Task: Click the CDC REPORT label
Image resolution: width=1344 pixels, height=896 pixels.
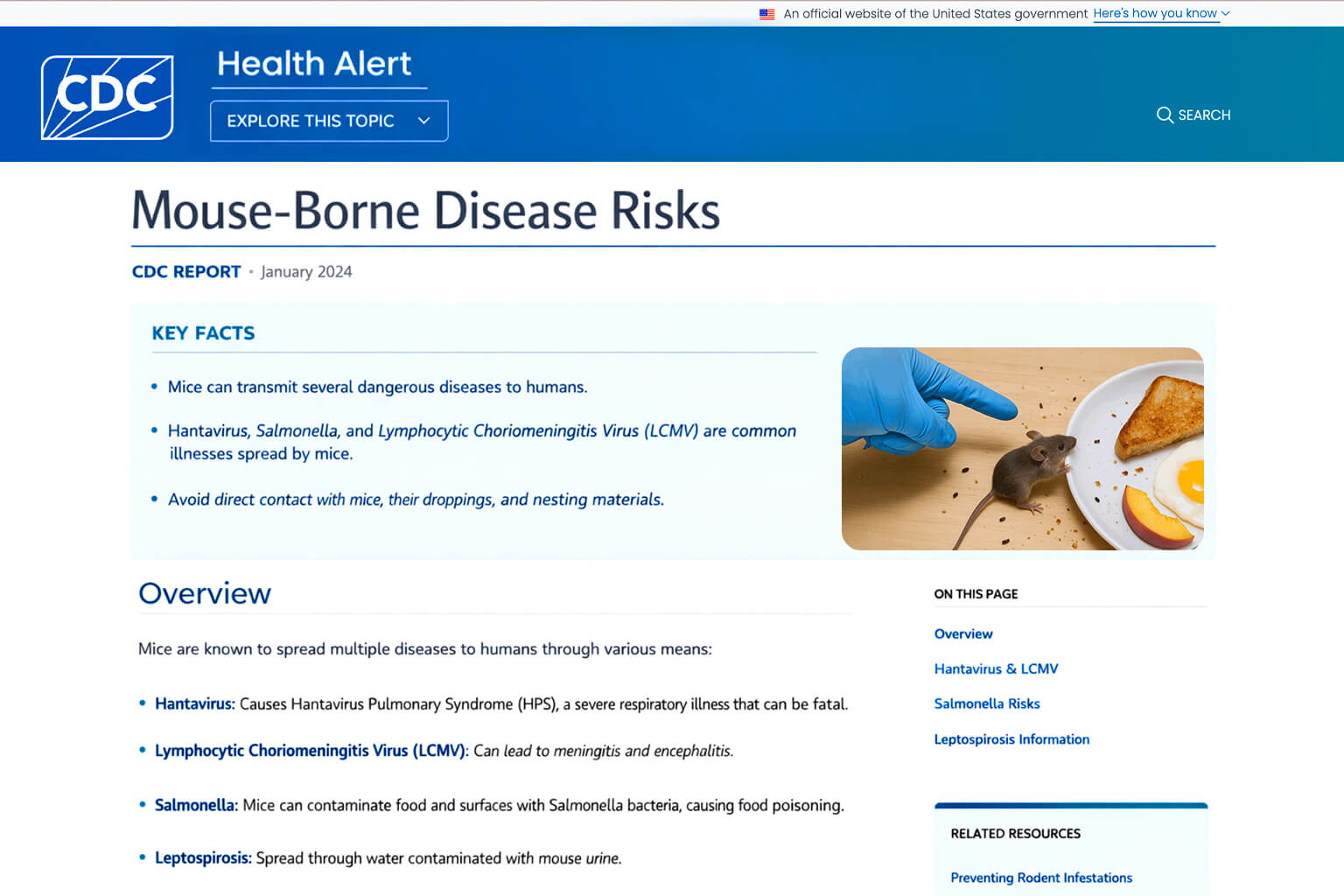Action: point(186,272)
